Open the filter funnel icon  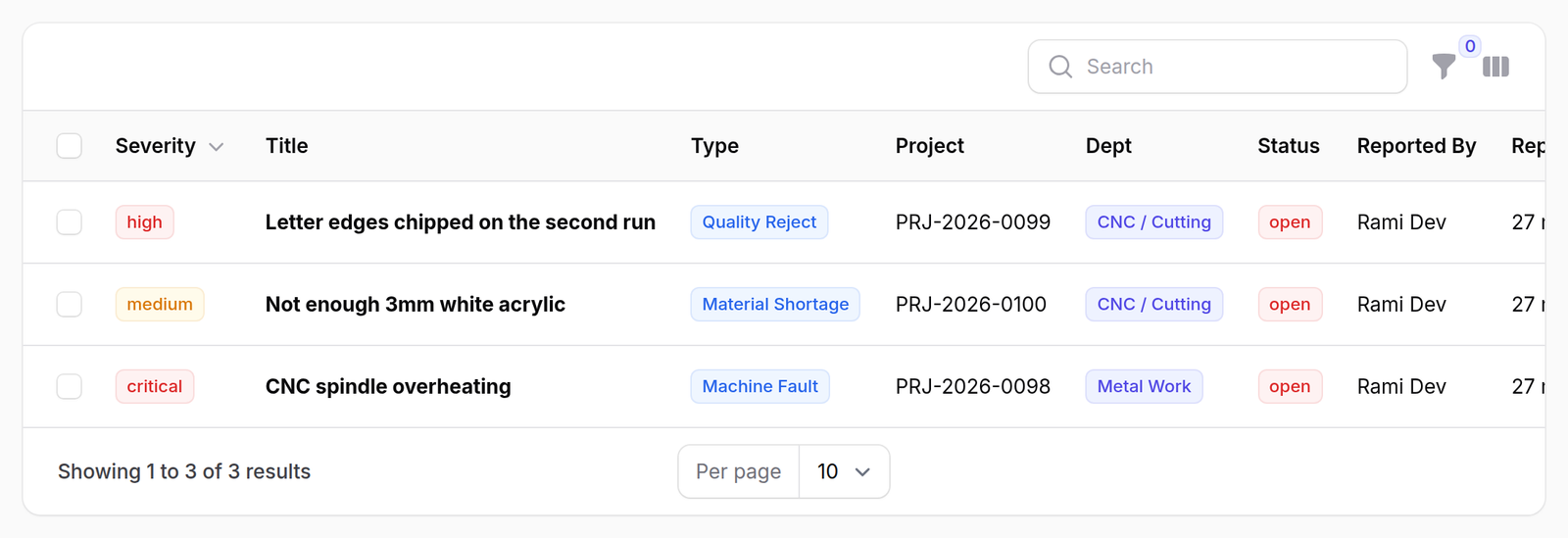pyautogui.click(x=1444, y=67)
